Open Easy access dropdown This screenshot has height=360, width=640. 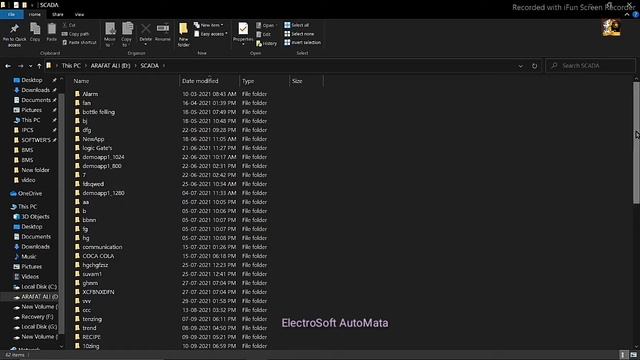click(x=211, y=34)
